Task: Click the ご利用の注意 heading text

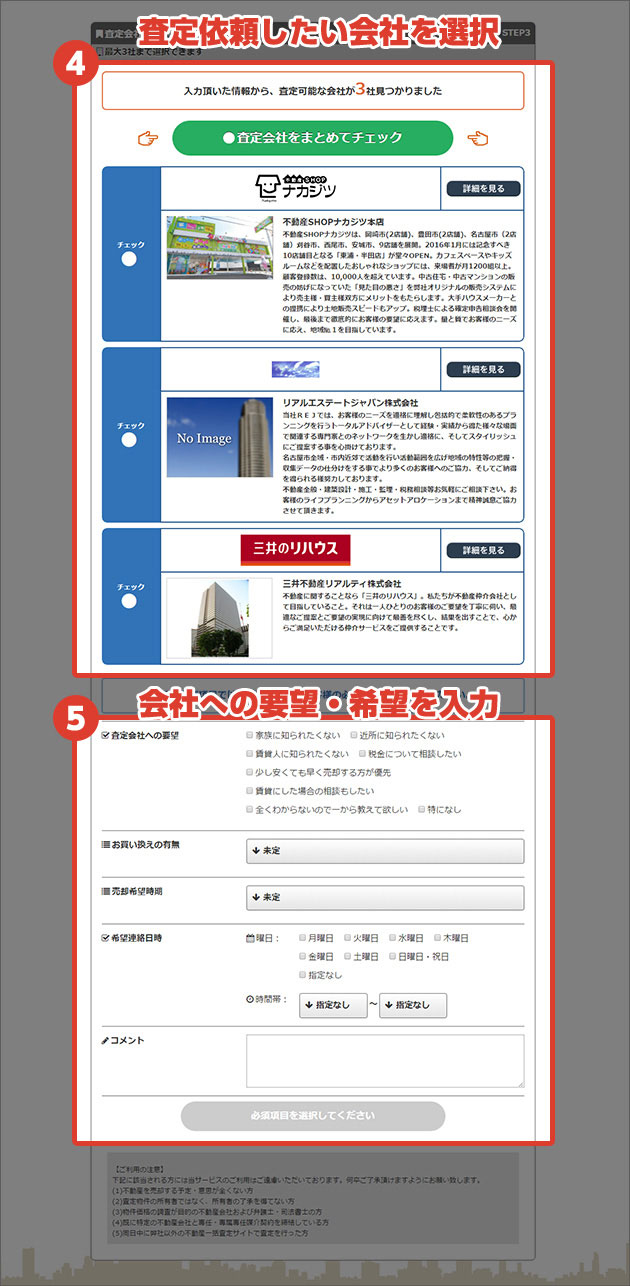Action: pos(141,1168)
